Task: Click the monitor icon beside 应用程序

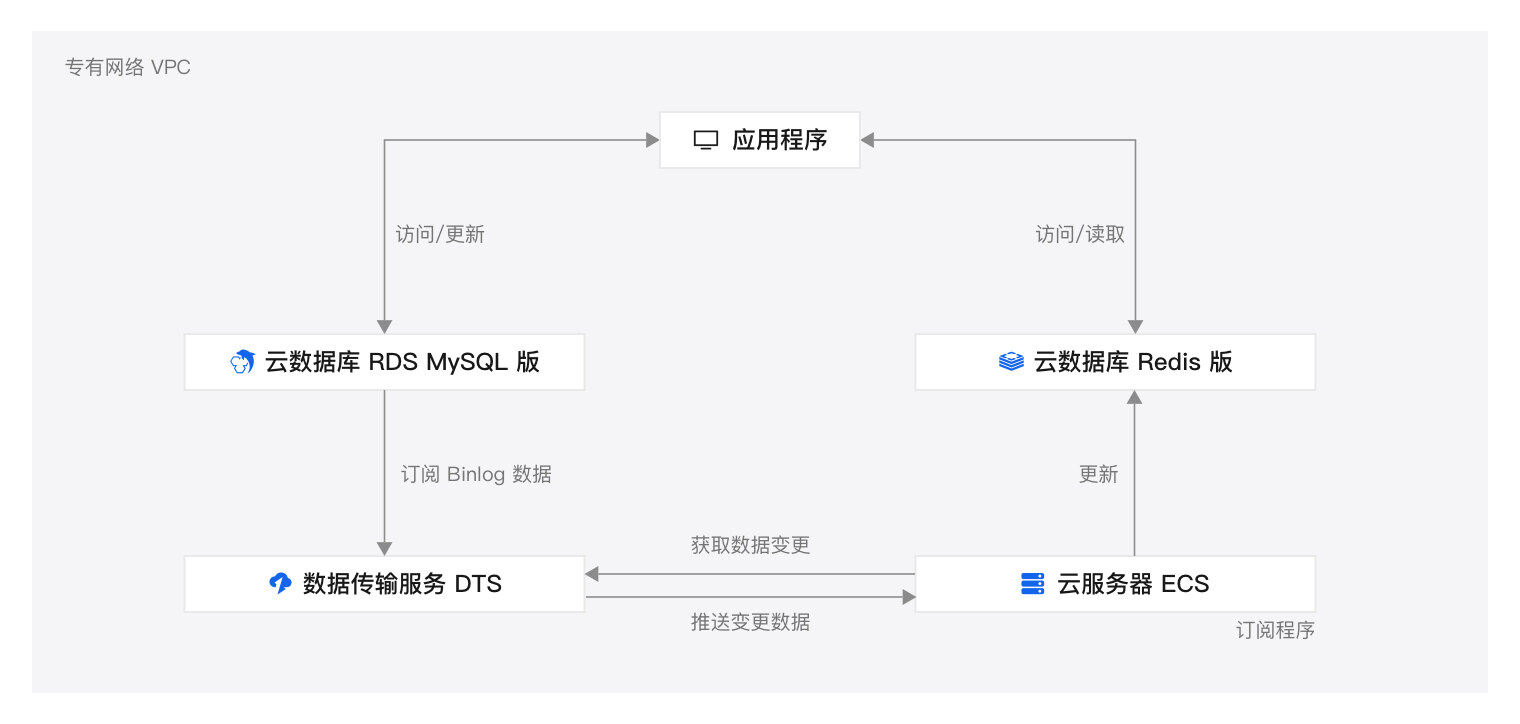Action: coord(706,140)
